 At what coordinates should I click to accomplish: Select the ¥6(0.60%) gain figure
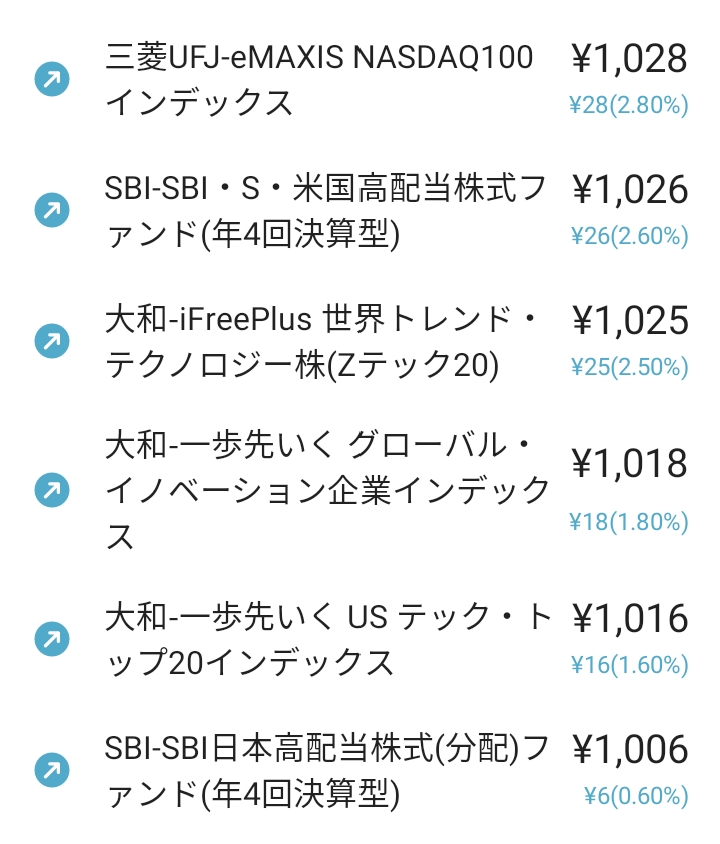tap(636, 796)
